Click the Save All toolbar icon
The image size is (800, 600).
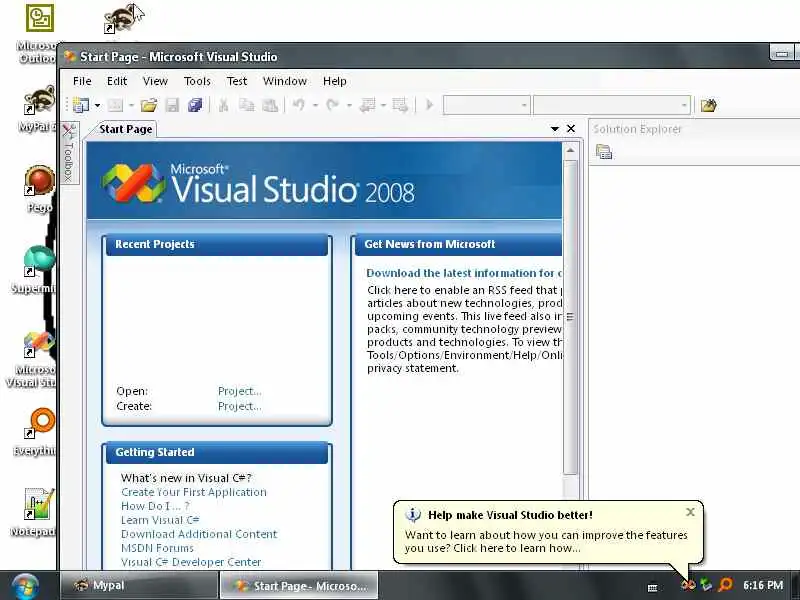195,106
